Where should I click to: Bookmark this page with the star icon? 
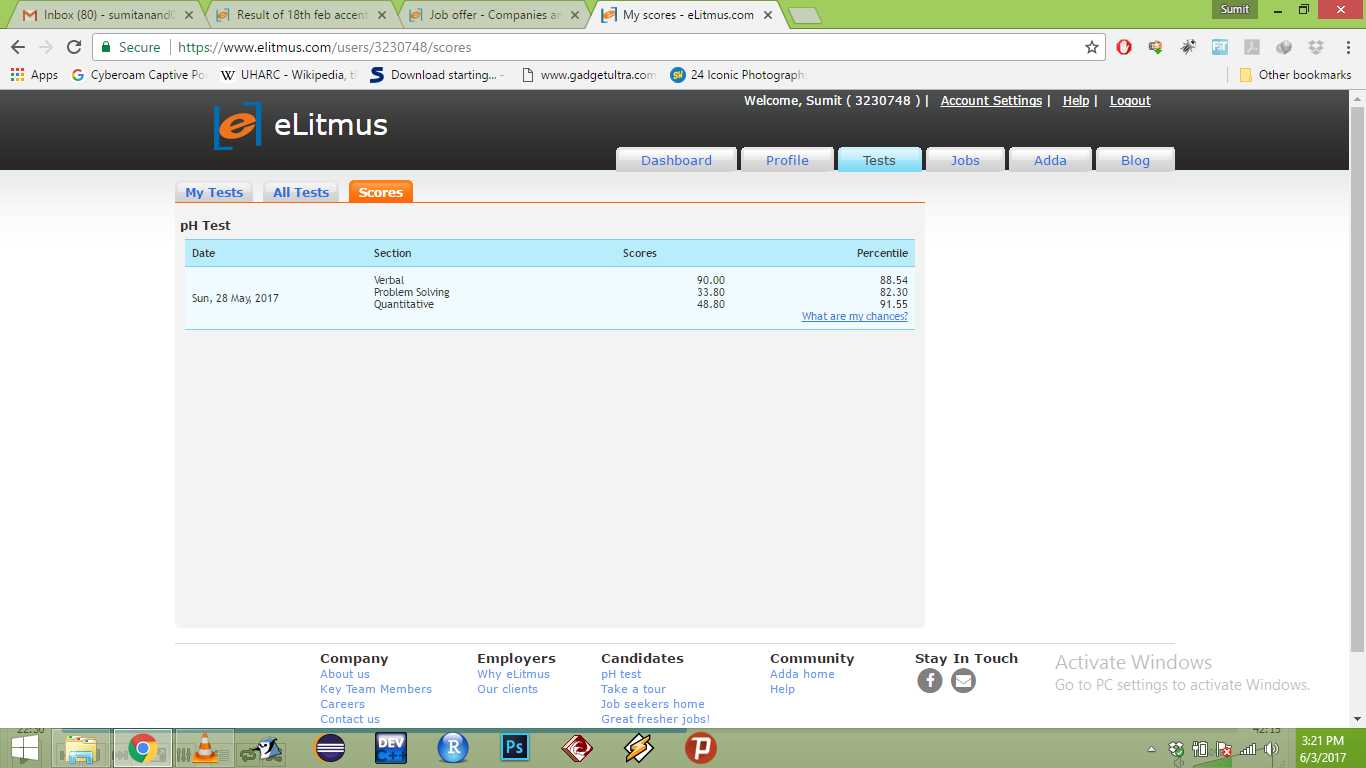click(x=1092, y=47)
